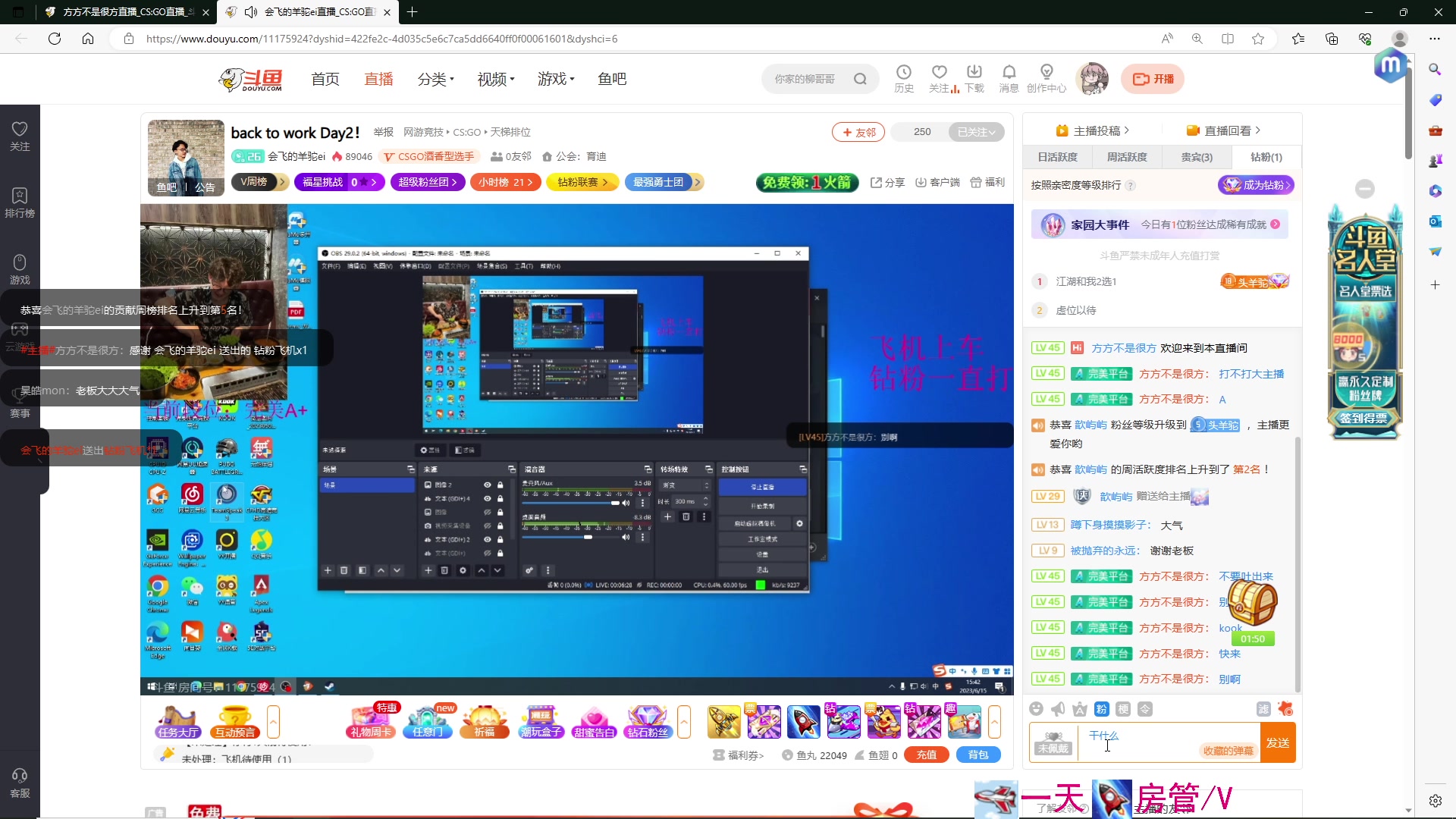Open the 互动预言 trophy icon
Screen dimensions: 1456x819
coord(235,722)
